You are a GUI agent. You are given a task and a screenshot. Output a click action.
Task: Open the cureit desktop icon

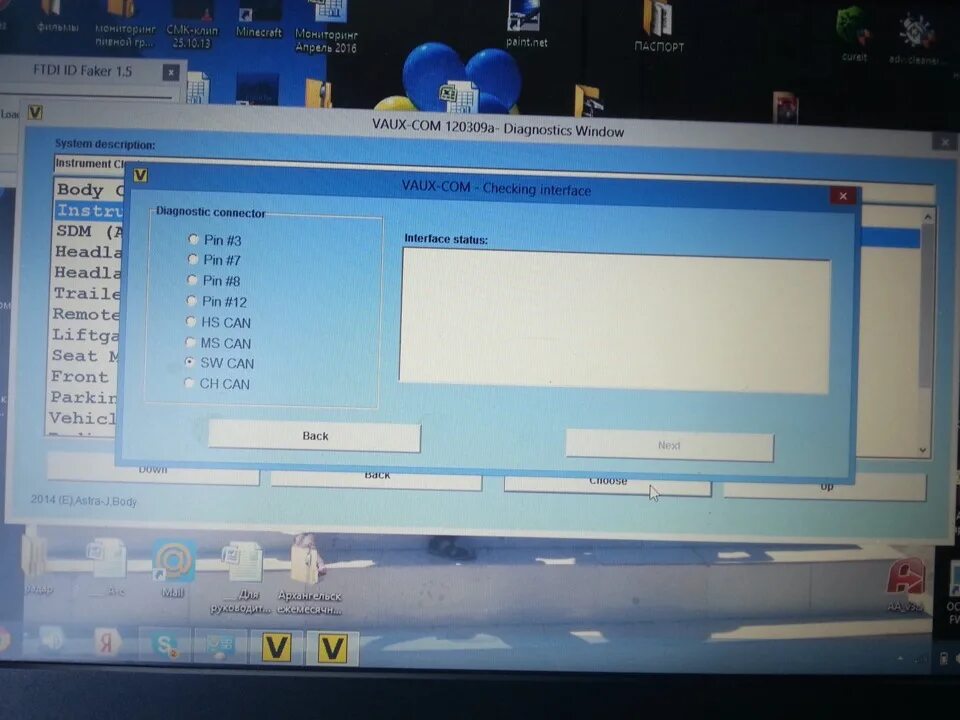(x=853, y=34)
